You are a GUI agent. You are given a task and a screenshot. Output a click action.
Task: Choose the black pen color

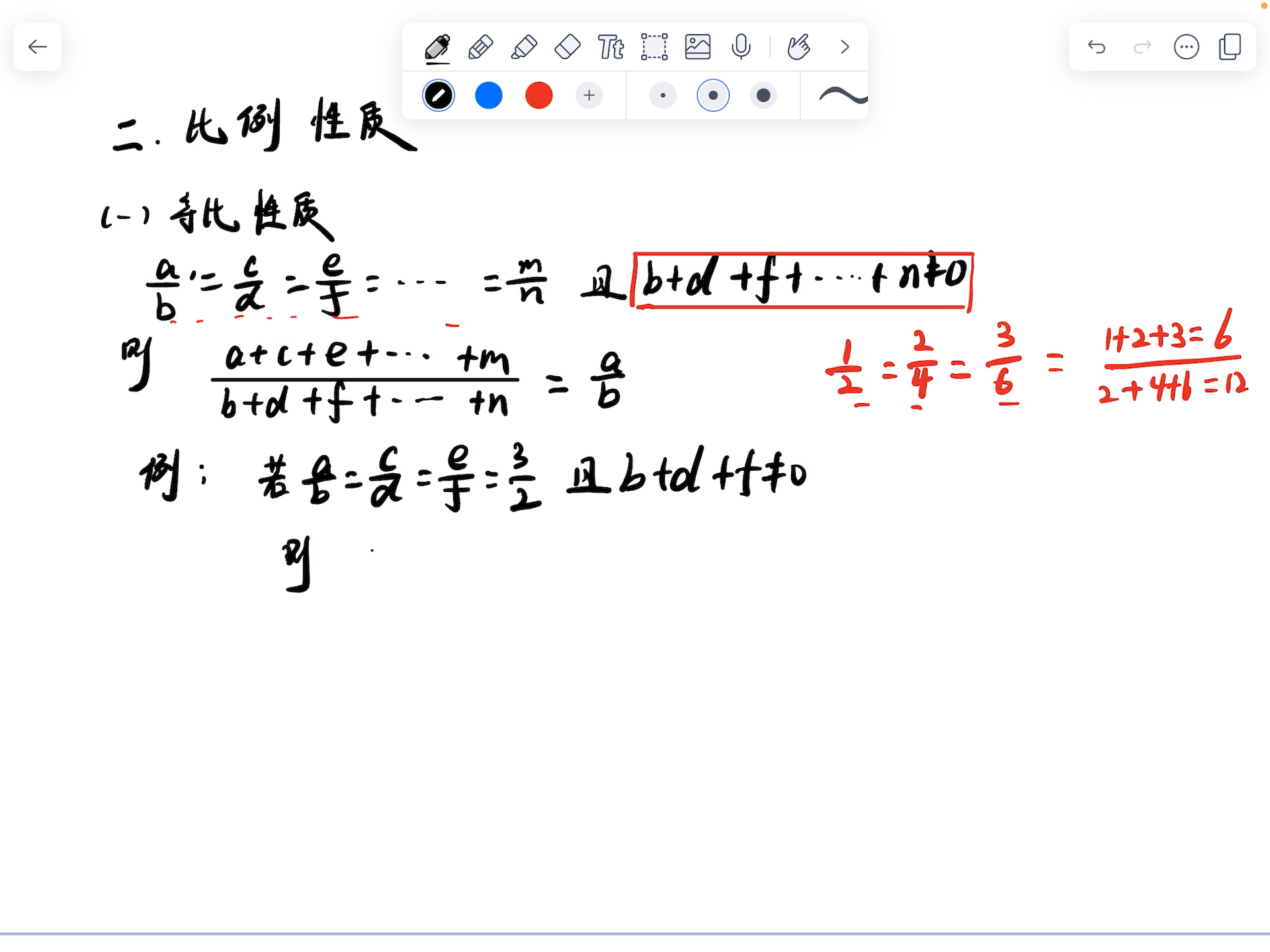tap(439, 96)
